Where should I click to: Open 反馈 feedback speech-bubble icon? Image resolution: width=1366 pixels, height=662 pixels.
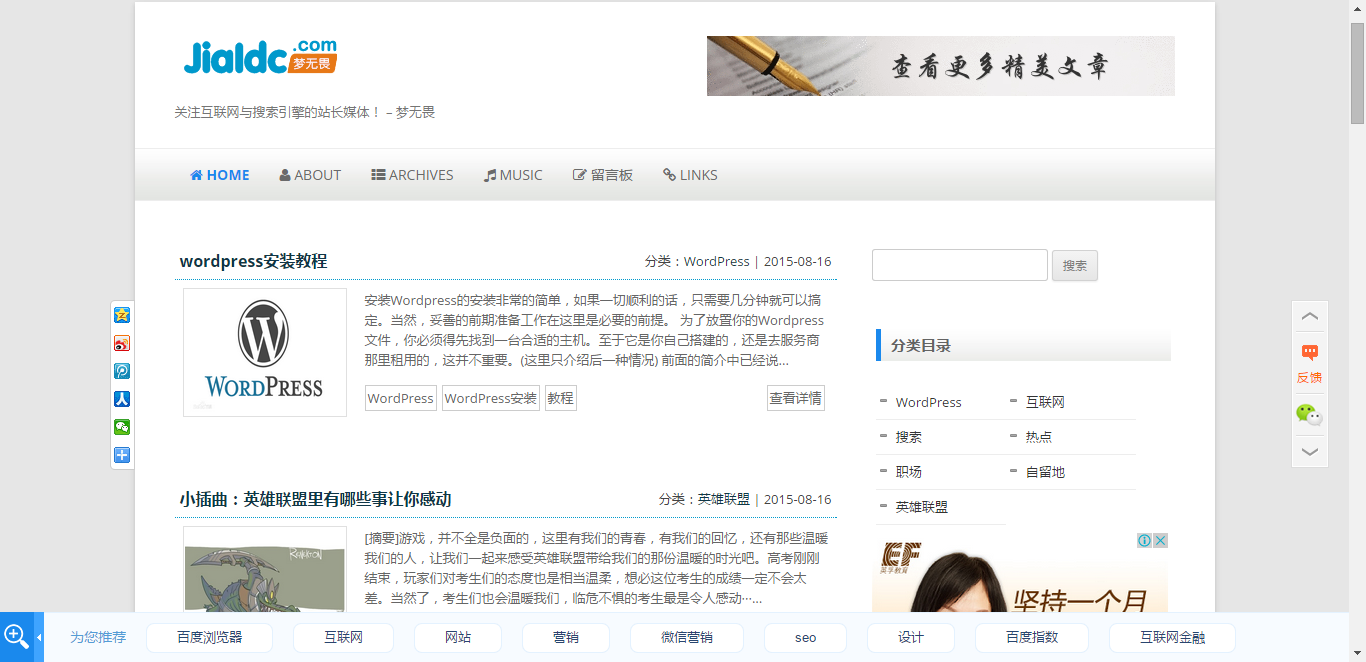tap(1309, 352)
